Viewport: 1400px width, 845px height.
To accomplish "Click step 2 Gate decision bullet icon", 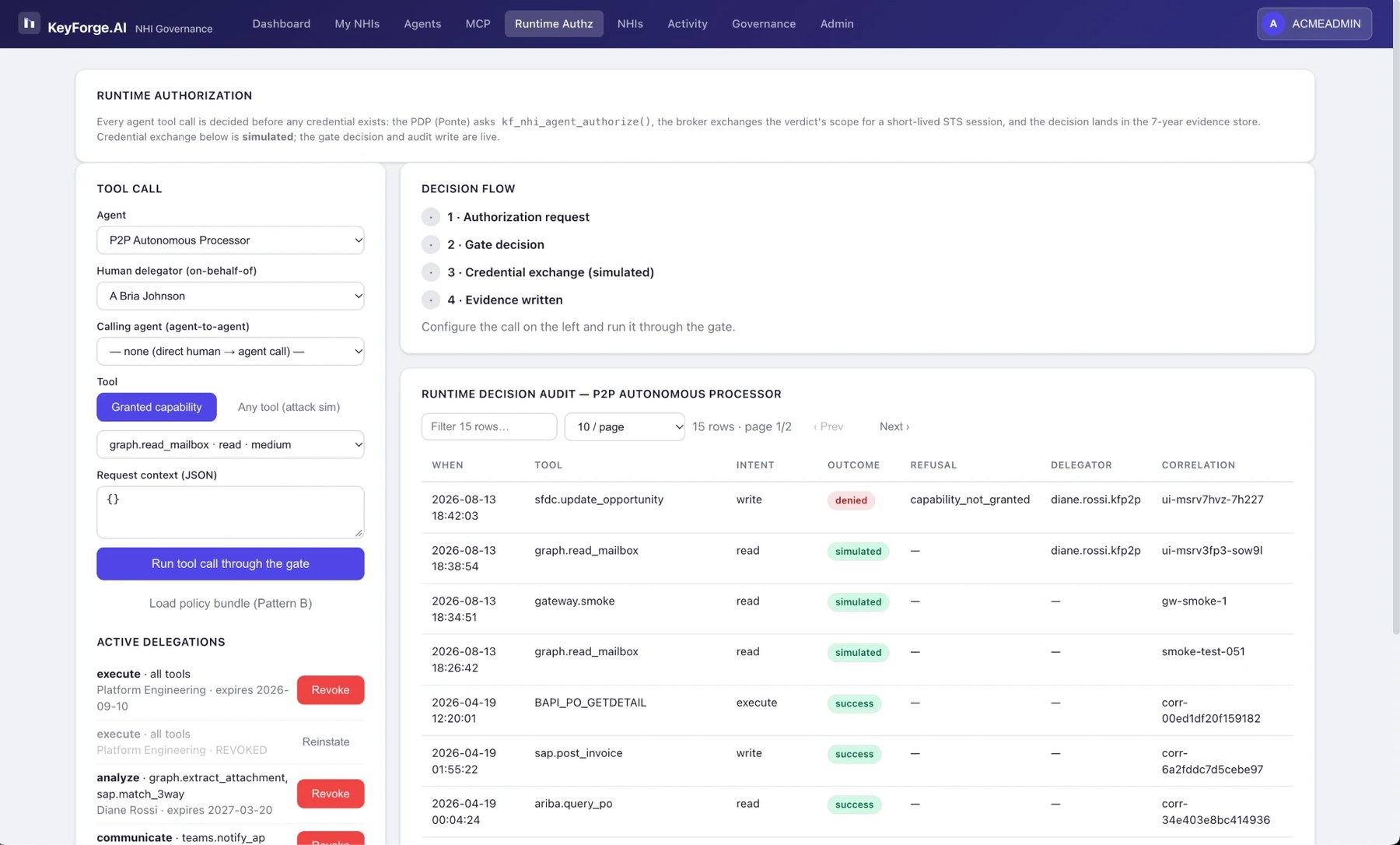I will (x=431, y=244).
